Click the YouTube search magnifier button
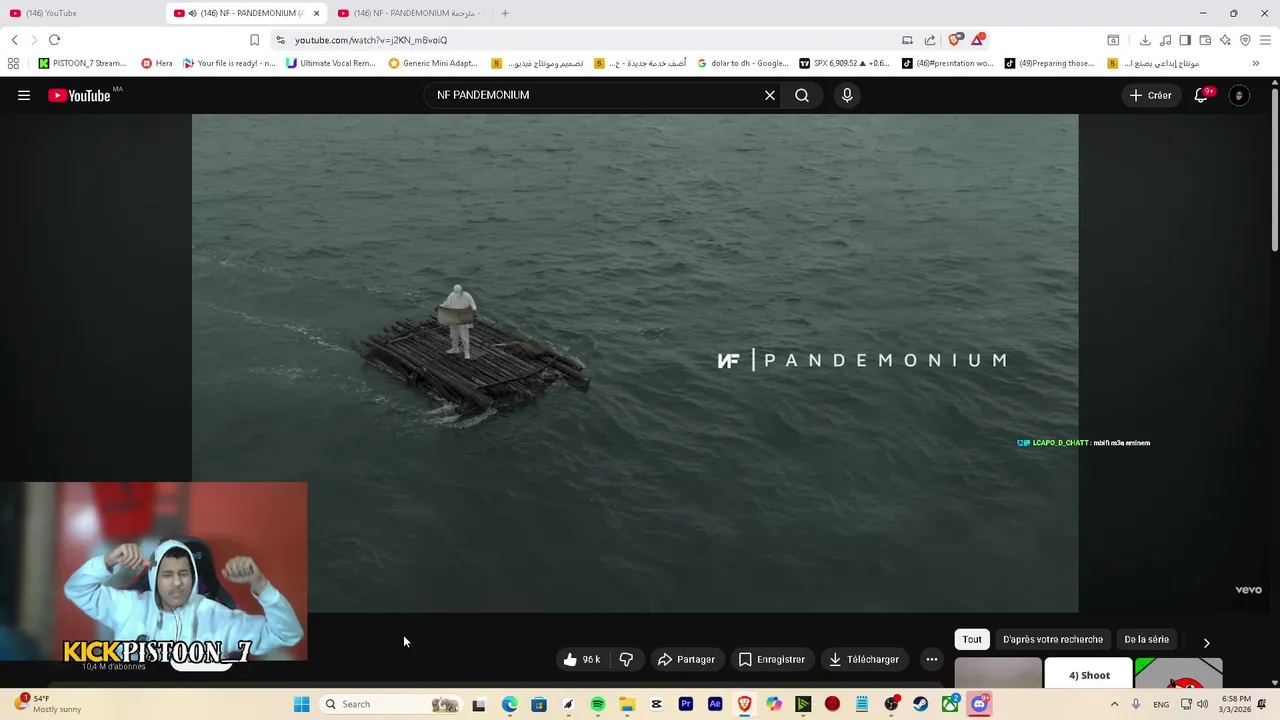The height and width of the screenshot is (720, 1280). tap(802, 95)
